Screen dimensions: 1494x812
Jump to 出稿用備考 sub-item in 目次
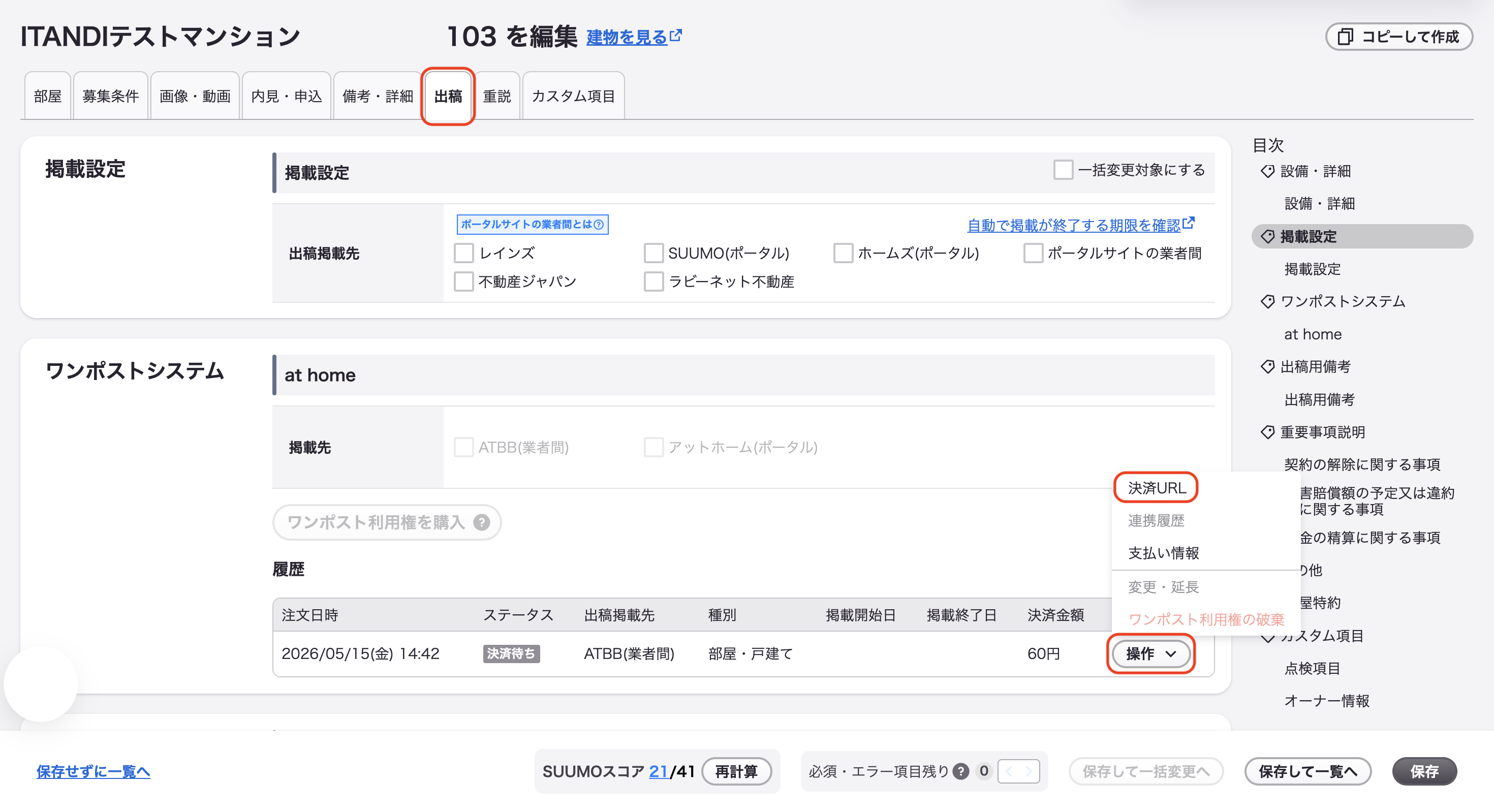pyautogui.click(x=1319, y=399)
